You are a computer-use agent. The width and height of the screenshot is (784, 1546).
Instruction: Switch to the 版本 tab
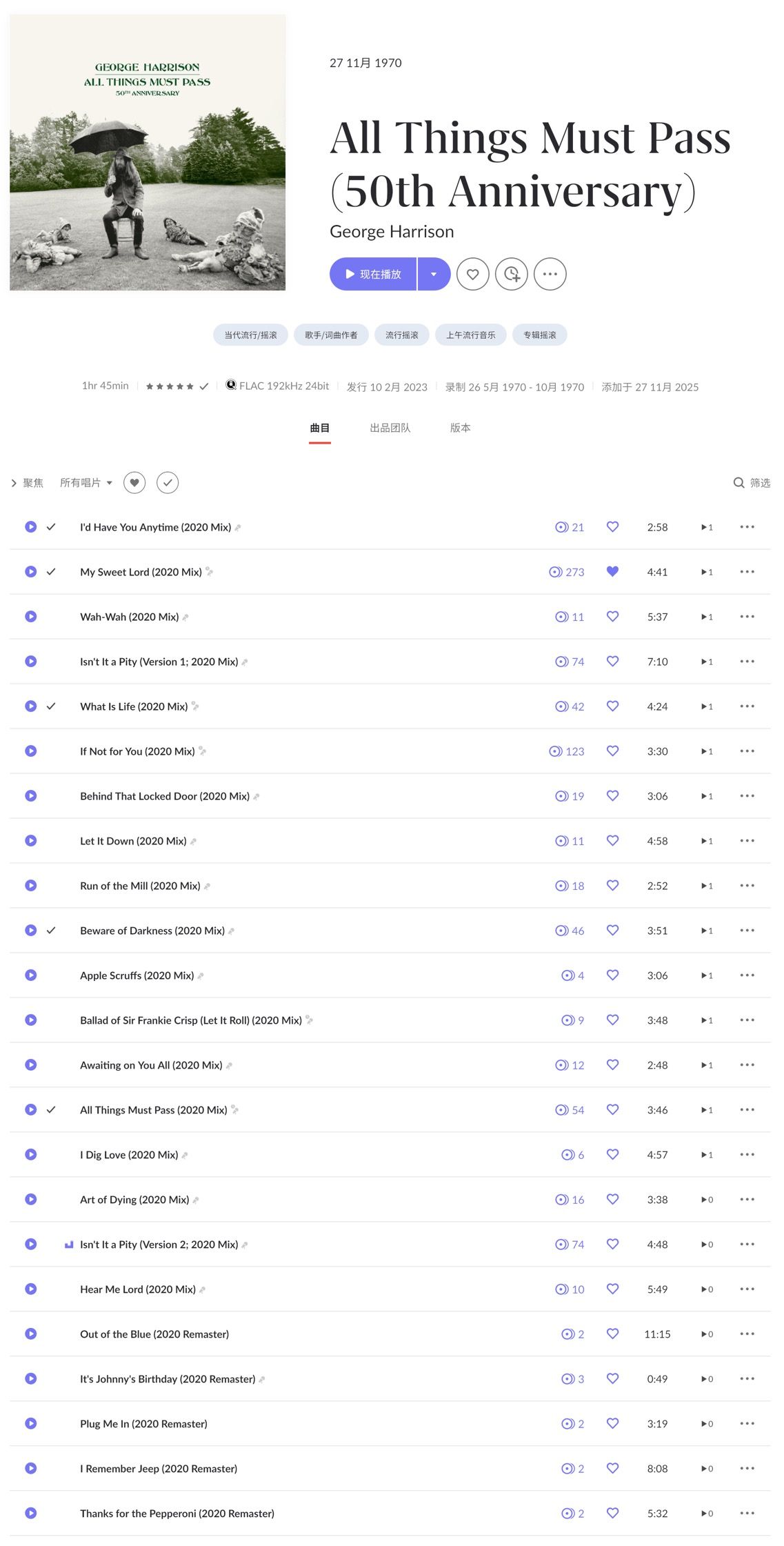tap(460, 428)
